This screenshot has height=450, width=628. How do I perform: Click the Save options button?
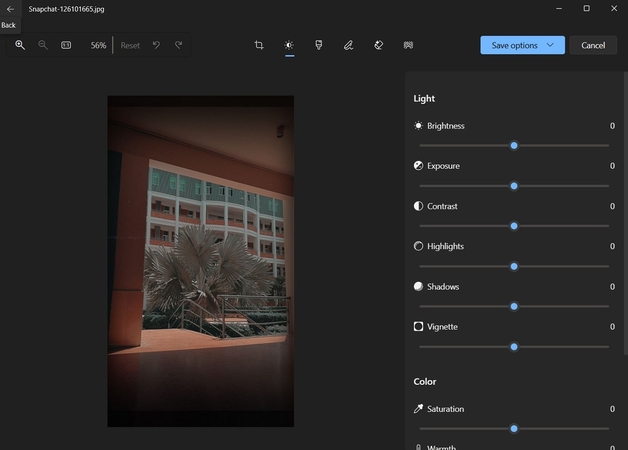click(522, 45)
